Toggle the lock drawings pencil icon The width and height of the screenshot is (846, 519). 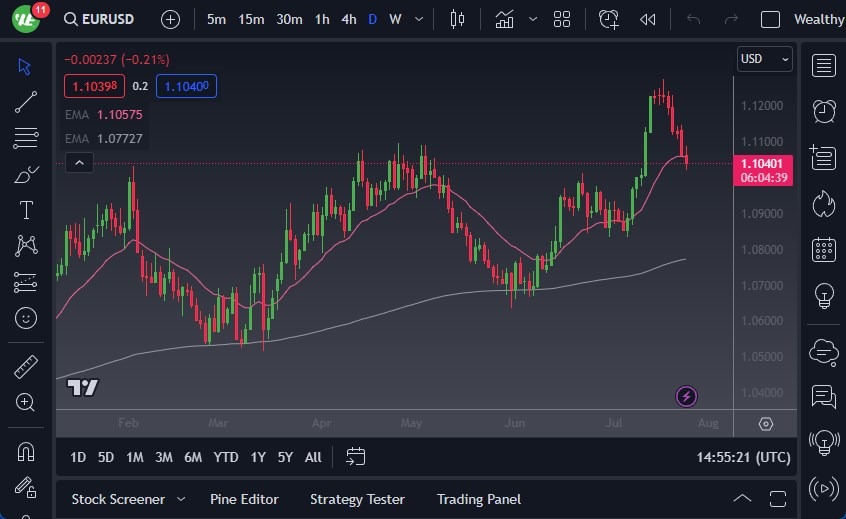tap(26, 487)
